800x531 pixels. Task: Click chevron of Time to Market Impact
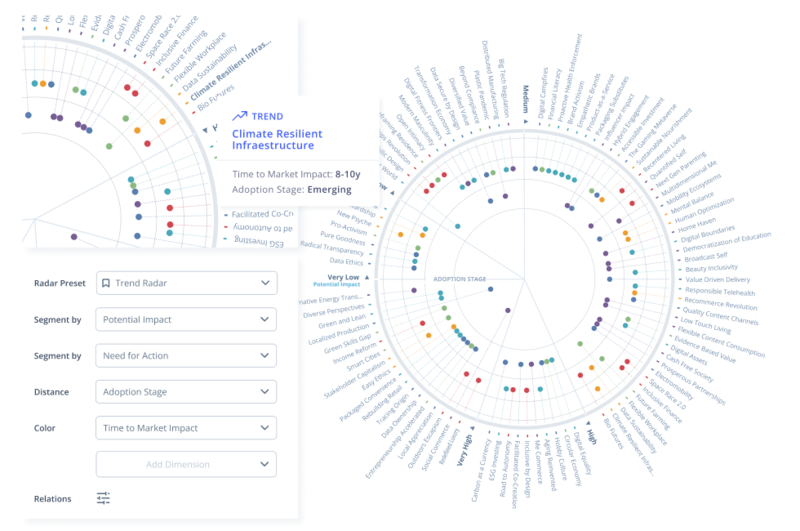[x=265, y=428]
